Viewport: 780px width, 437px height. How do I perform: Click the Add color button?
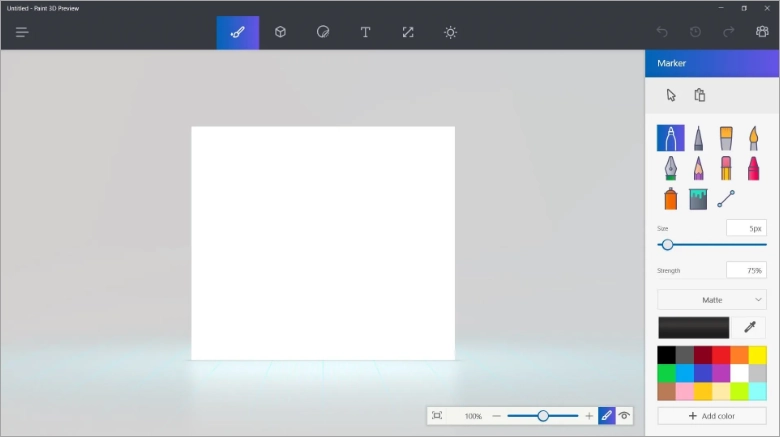click(x=712, y=416)
